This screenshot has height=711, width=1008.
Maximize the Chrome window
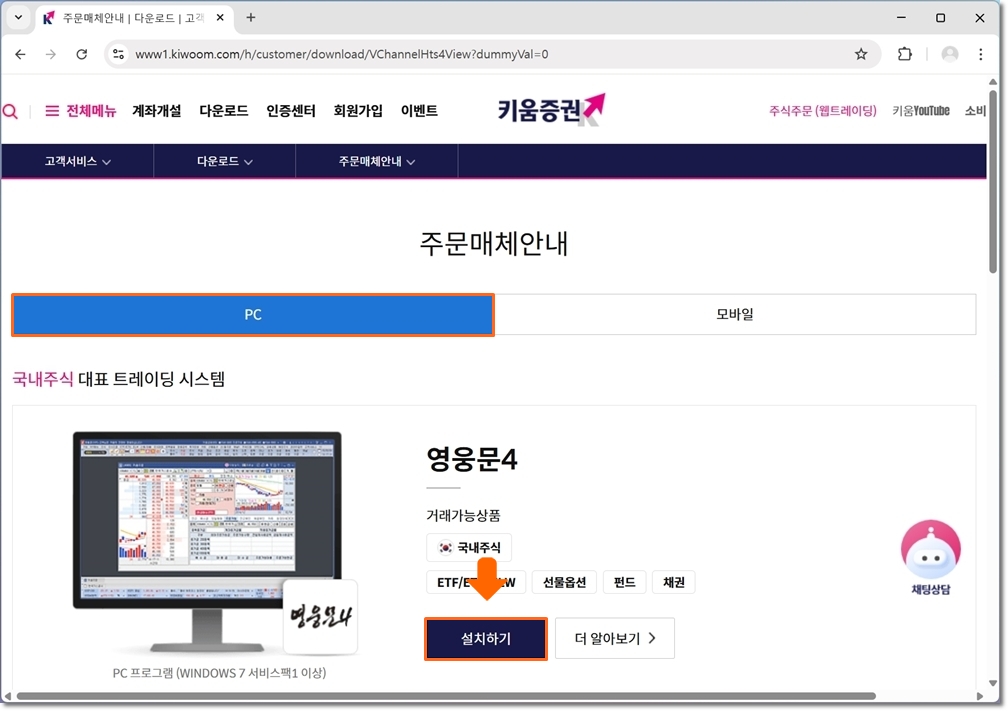pyautogui.click(x=940, y=17)
